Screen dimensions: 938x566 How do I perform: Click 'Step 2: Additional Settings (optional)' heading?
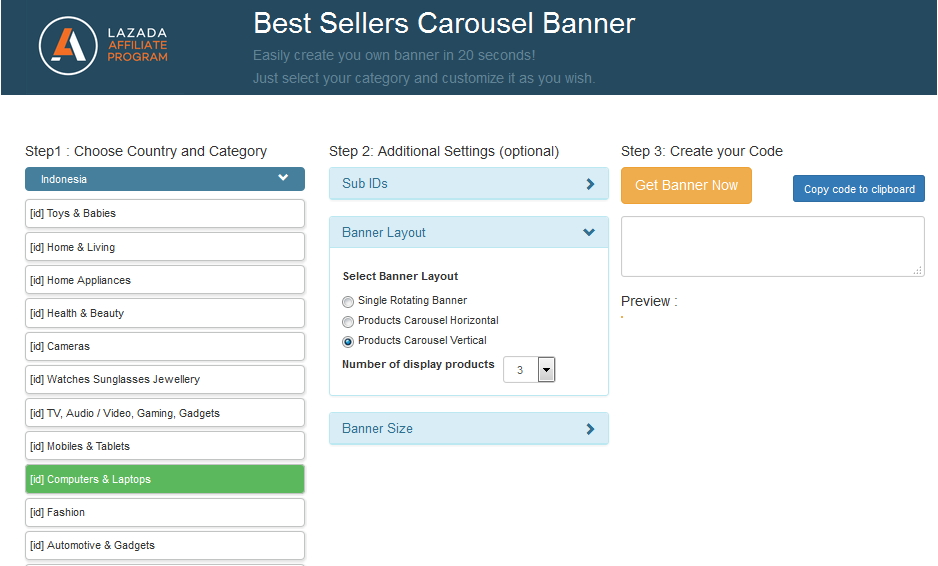coord(444,151)
